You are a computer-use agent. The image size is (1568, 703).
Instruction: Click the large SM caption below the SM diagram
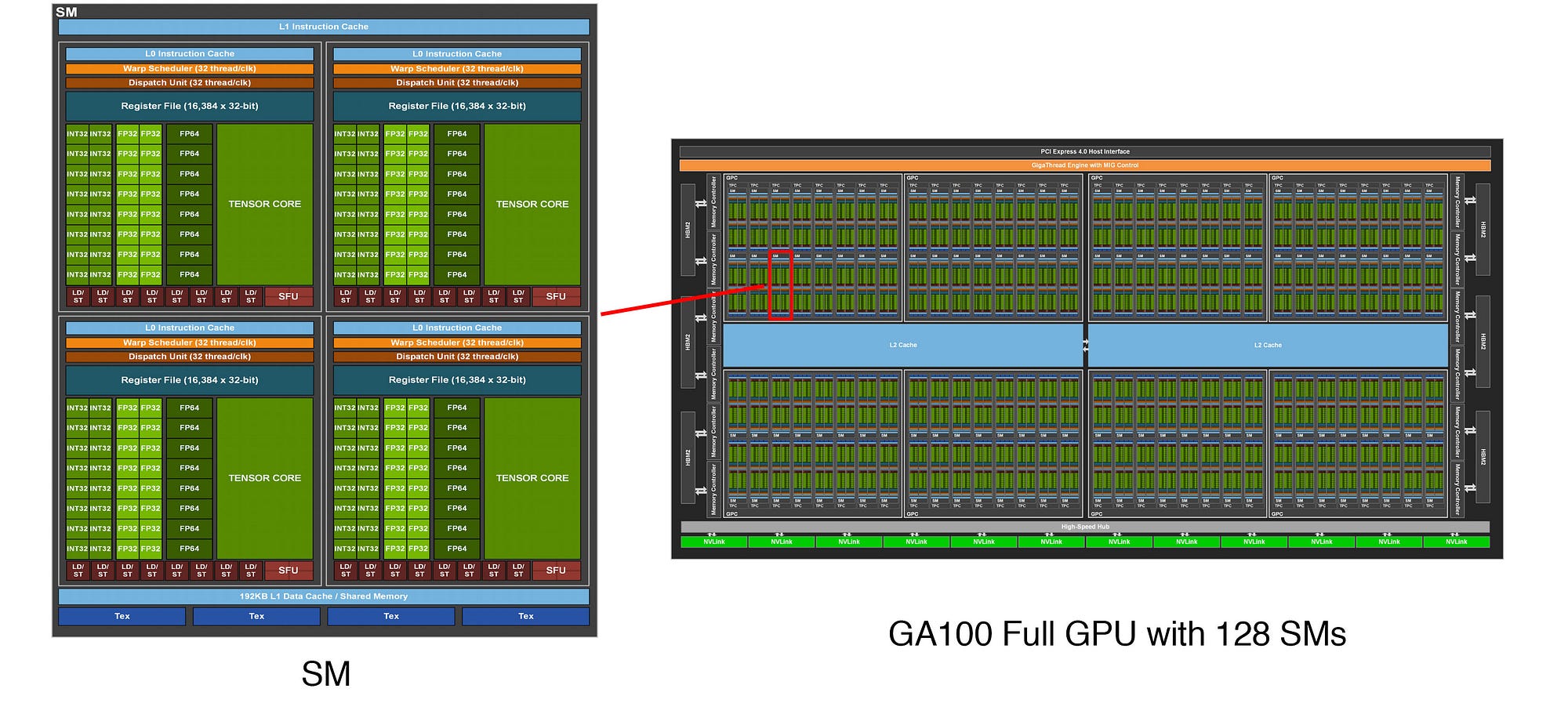(x=326, y=674)
